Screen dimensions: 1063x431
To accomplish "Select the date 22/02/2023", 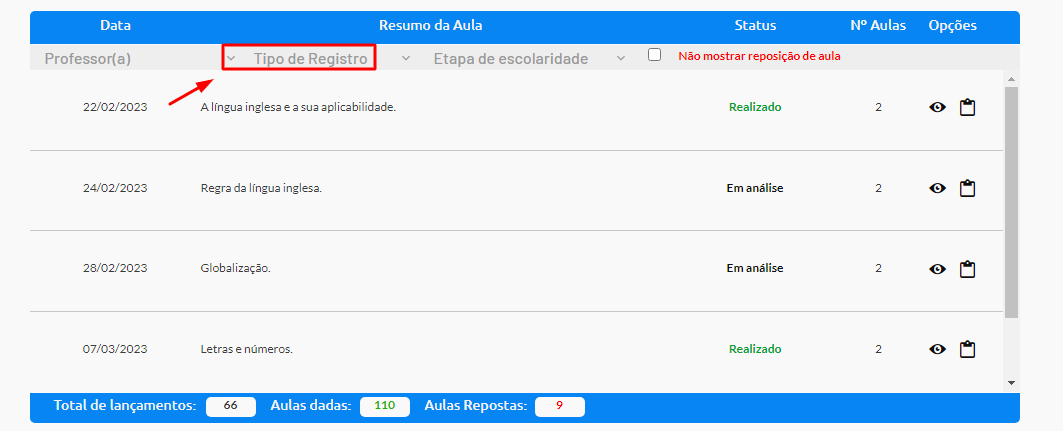I will [115, 107].
